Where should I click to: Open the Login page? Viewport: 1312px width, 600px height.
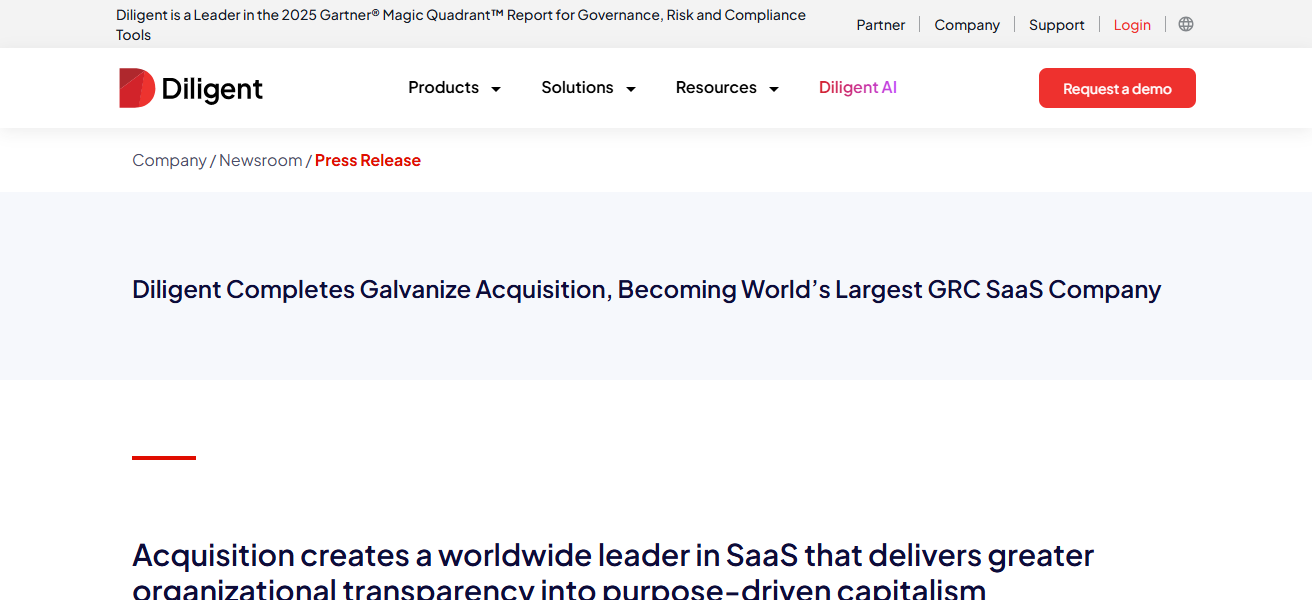1131,24
